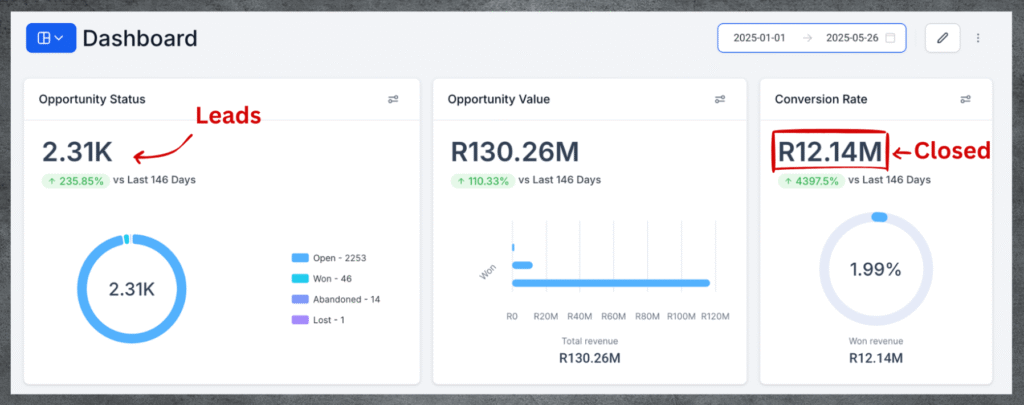Click the Lost - 1 legend color swatch
1024x405 pixels.
click(300, 320)
